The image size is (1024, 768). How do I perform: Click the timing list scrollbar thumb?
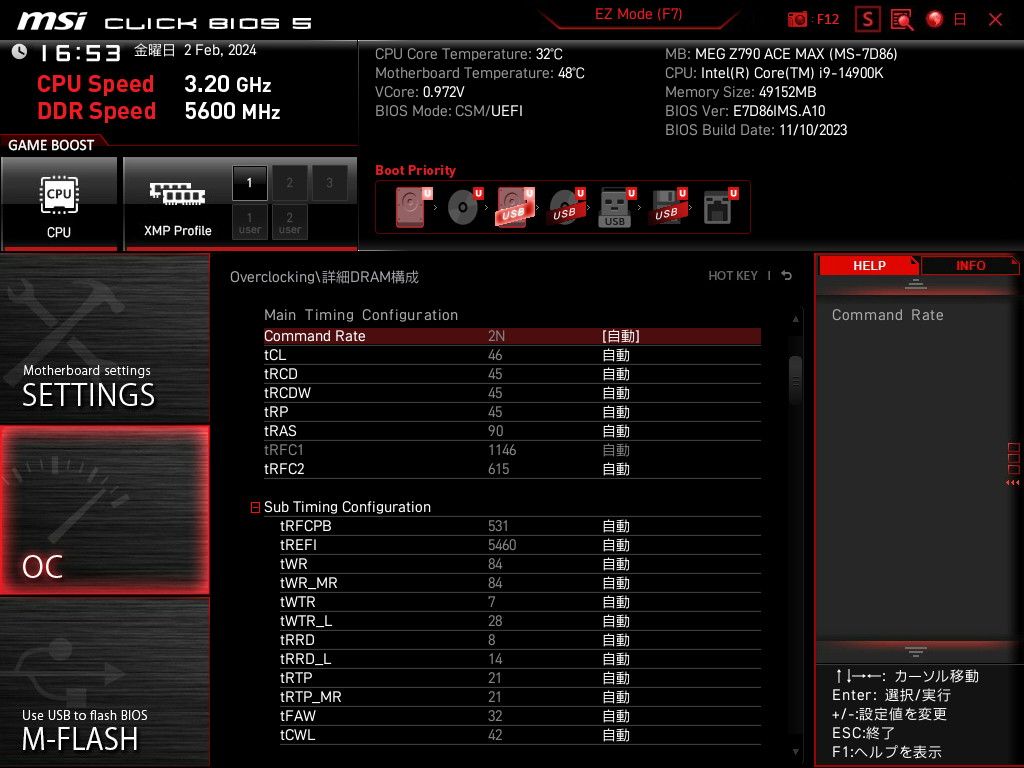[795, 381]
